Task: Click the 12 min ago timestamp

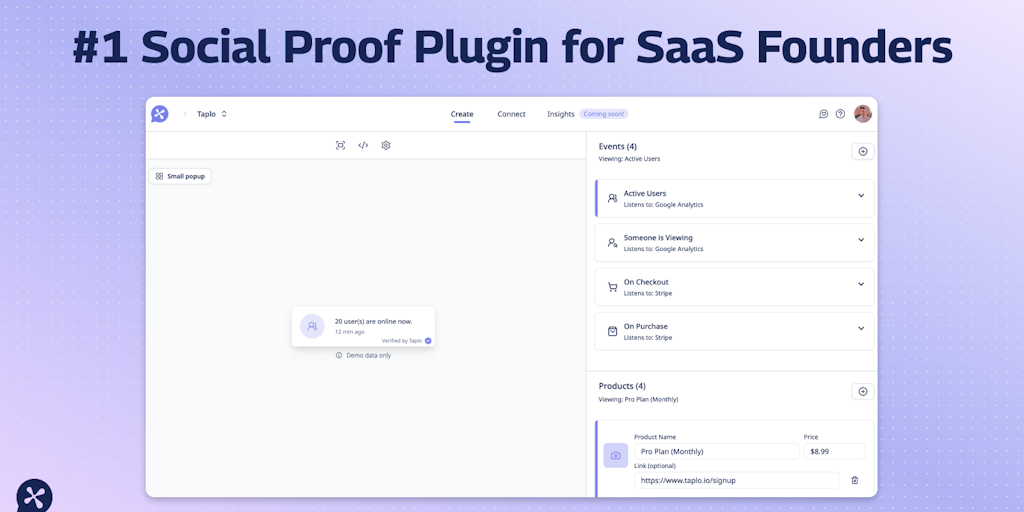Action: click(349, 332)
